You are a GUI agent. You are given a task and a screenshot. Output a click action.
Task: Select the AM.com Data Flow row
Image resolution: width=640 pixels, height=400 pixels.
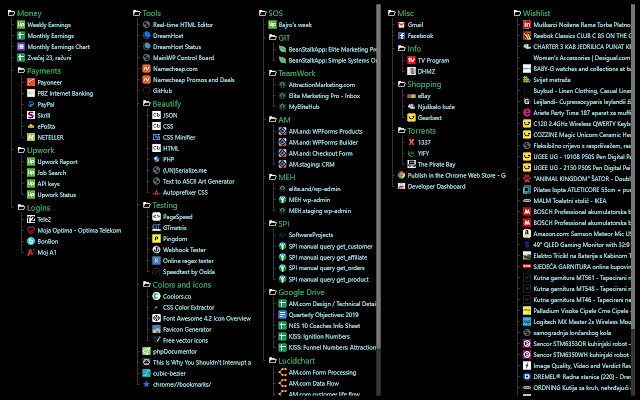(x=309, y=384)
